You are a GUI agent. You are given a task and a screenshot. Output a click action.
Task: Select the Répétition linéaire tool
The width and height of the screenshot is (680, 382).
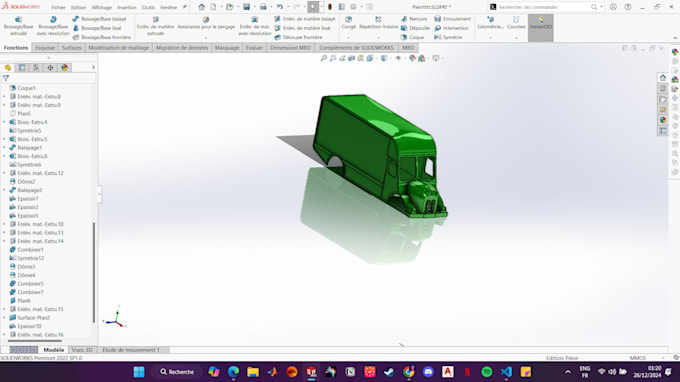coord(378,23)
